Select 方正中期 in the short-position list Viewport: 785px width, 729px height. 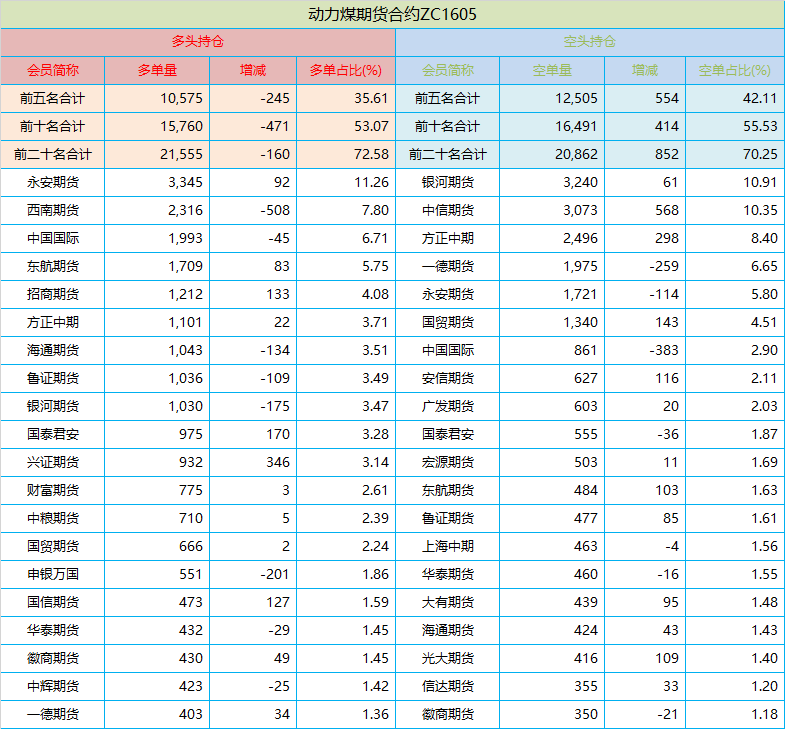[x=448, y=238]
